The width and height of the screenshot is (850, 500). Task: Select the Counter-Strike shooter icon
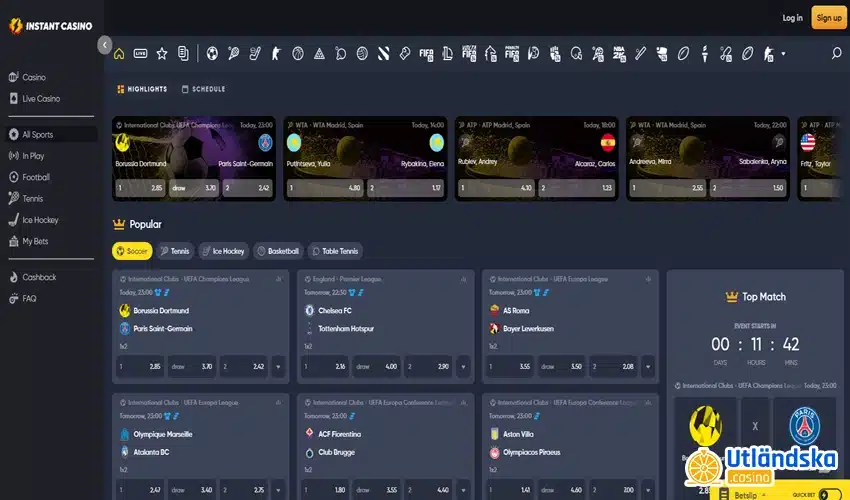(x=276, y=54)
